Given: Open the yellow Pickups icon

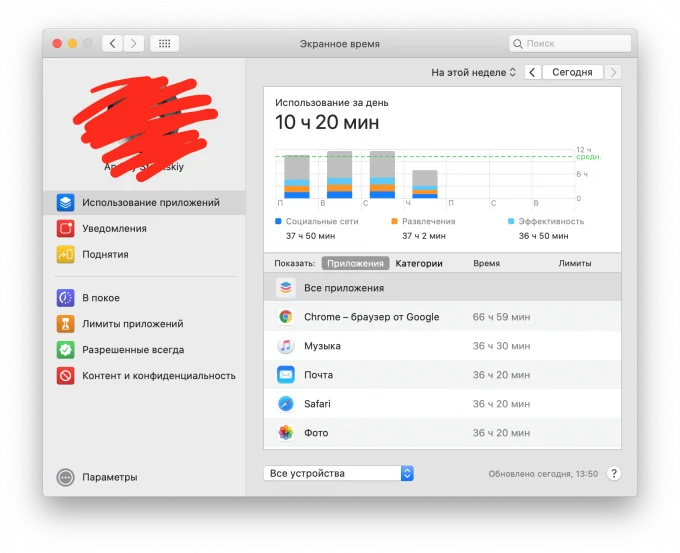Looking at the screenshot, I should pos(65,255).
